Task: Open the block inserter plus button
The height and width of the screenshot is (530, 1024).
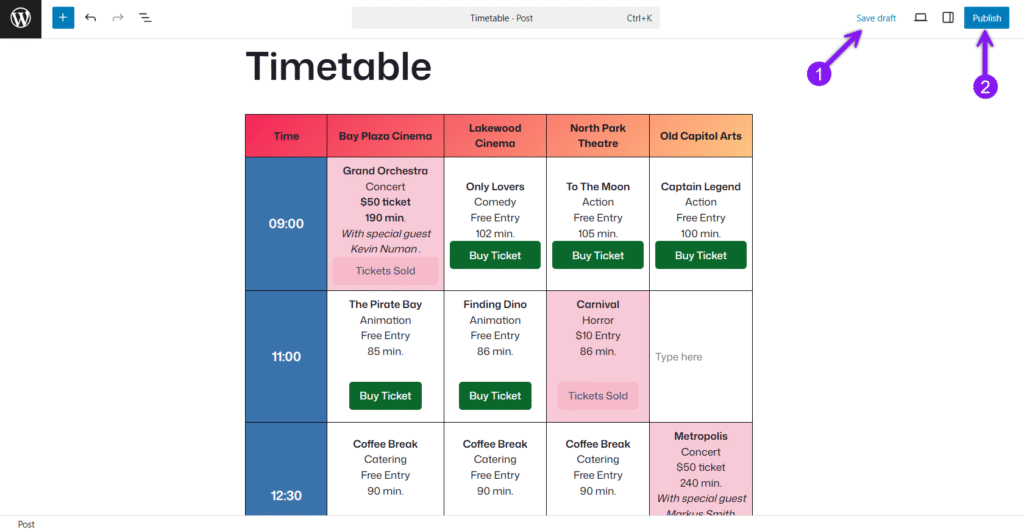Action: click(63, 18)
